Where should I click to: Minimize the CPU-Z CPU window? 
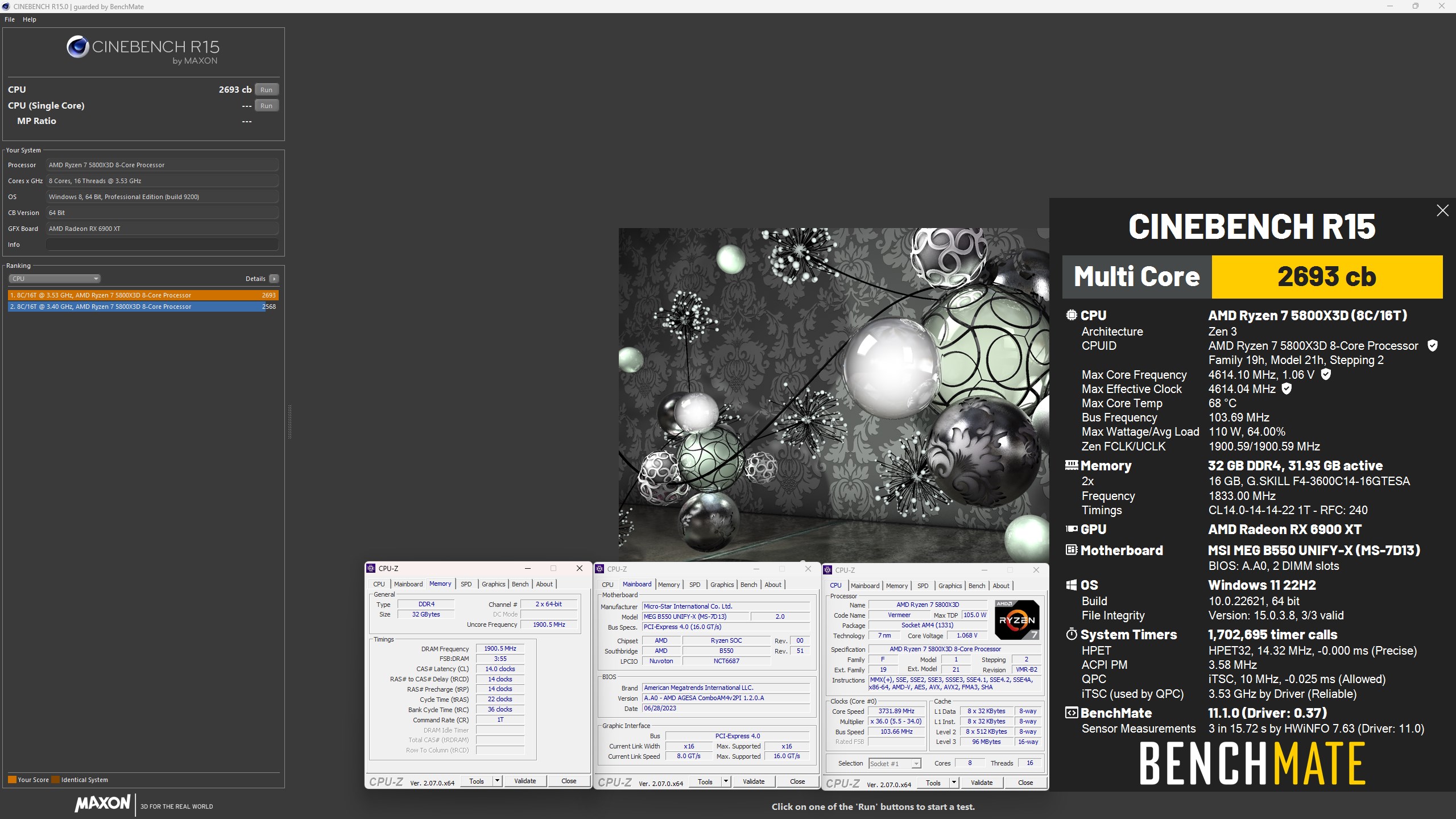tap(984, 570)
